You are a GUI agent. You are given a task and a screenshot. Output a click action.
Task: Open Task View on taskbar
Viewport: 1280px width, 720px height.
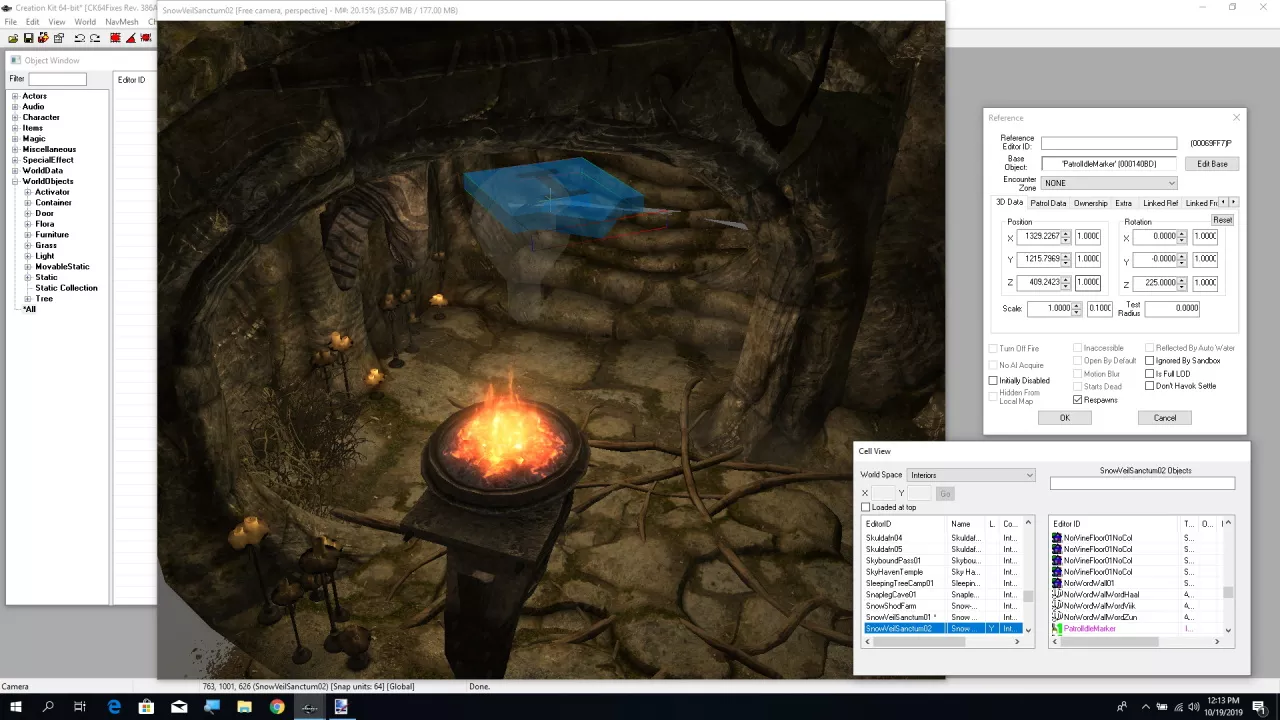[x=80, y=707]
